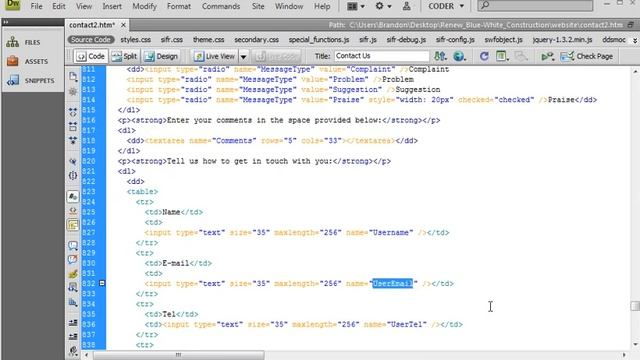Open the View Options icon
Image resolution: width=640 pixels, height=360 pixels.
click(x=502, y=56)
